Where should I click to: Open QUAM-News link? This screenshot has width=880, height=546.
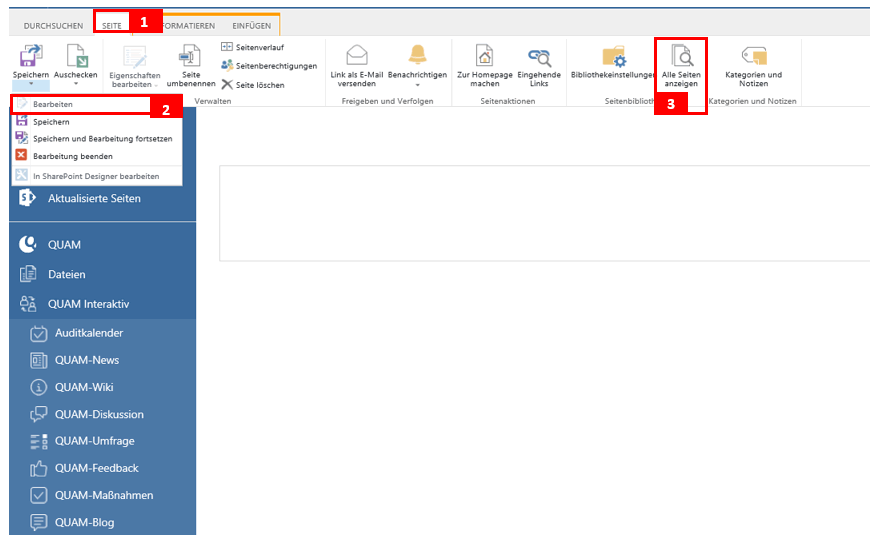pos(87,360)
